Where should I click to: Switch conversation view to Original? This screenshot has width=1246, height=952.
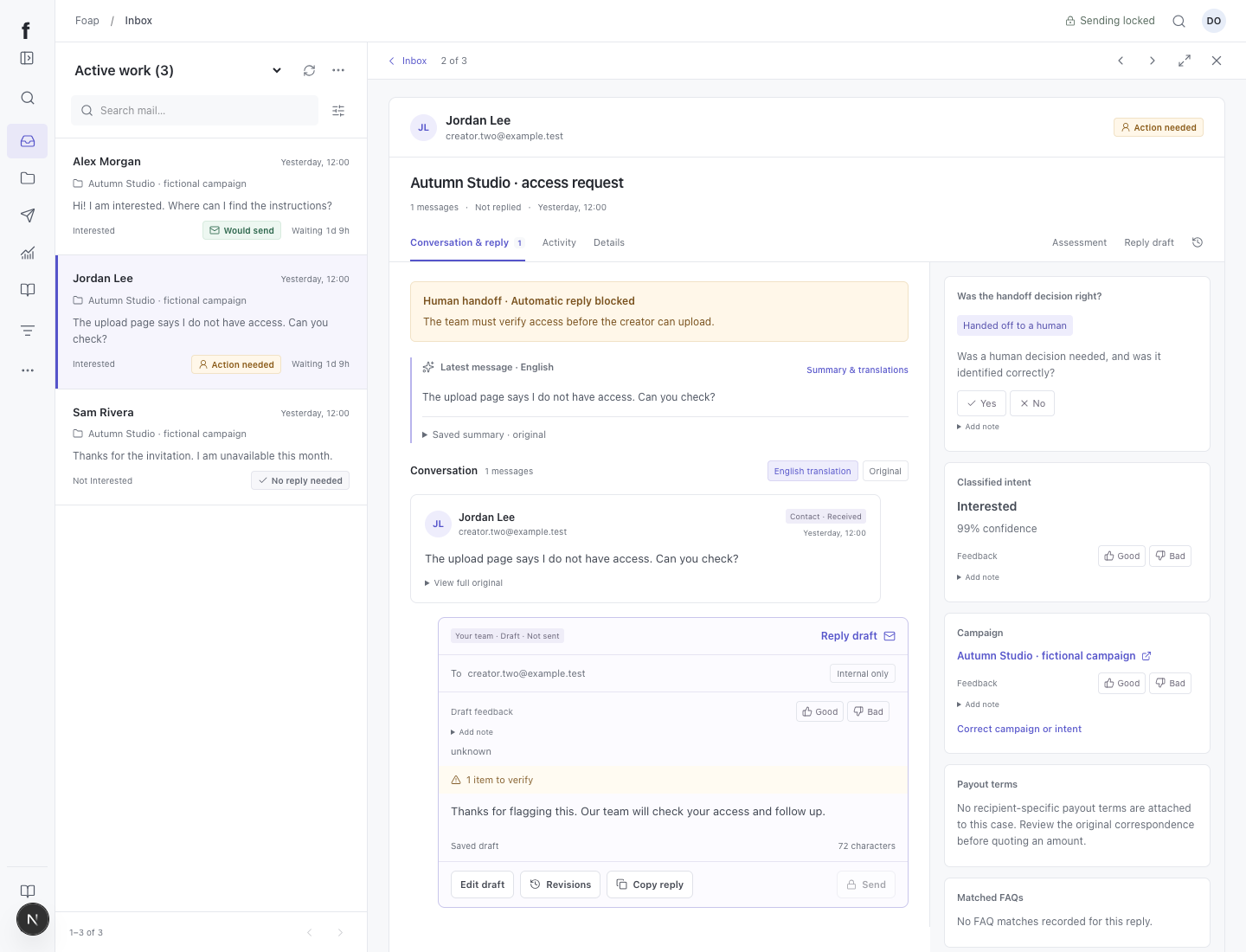[885, 471]
